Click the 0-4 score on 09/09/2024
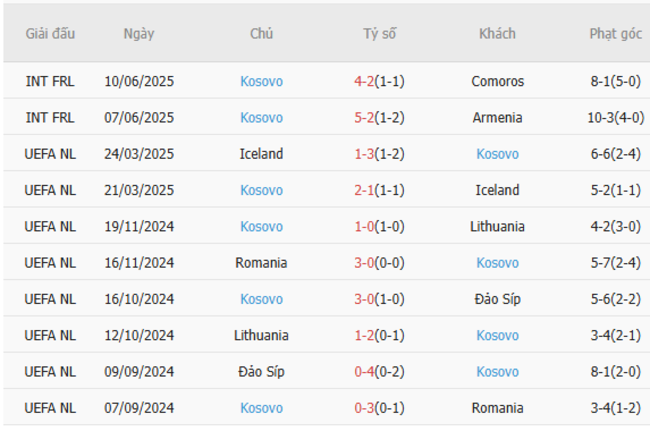Viewport: 650px width, 431px height. 366,371
